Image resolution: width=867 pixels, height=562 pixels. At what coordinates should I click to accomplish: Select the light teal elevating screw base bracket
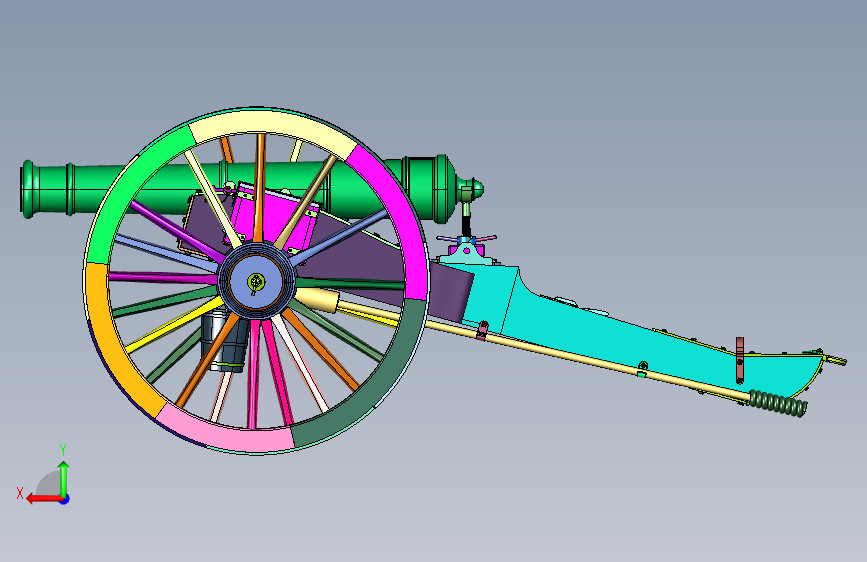pyautogui.click(x=466, y=256)
